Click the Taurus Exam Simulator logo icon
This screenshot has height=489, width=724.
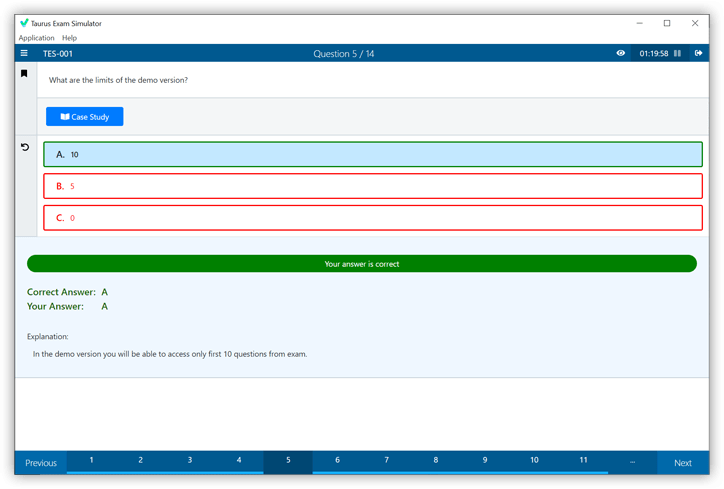coord(24,23)
